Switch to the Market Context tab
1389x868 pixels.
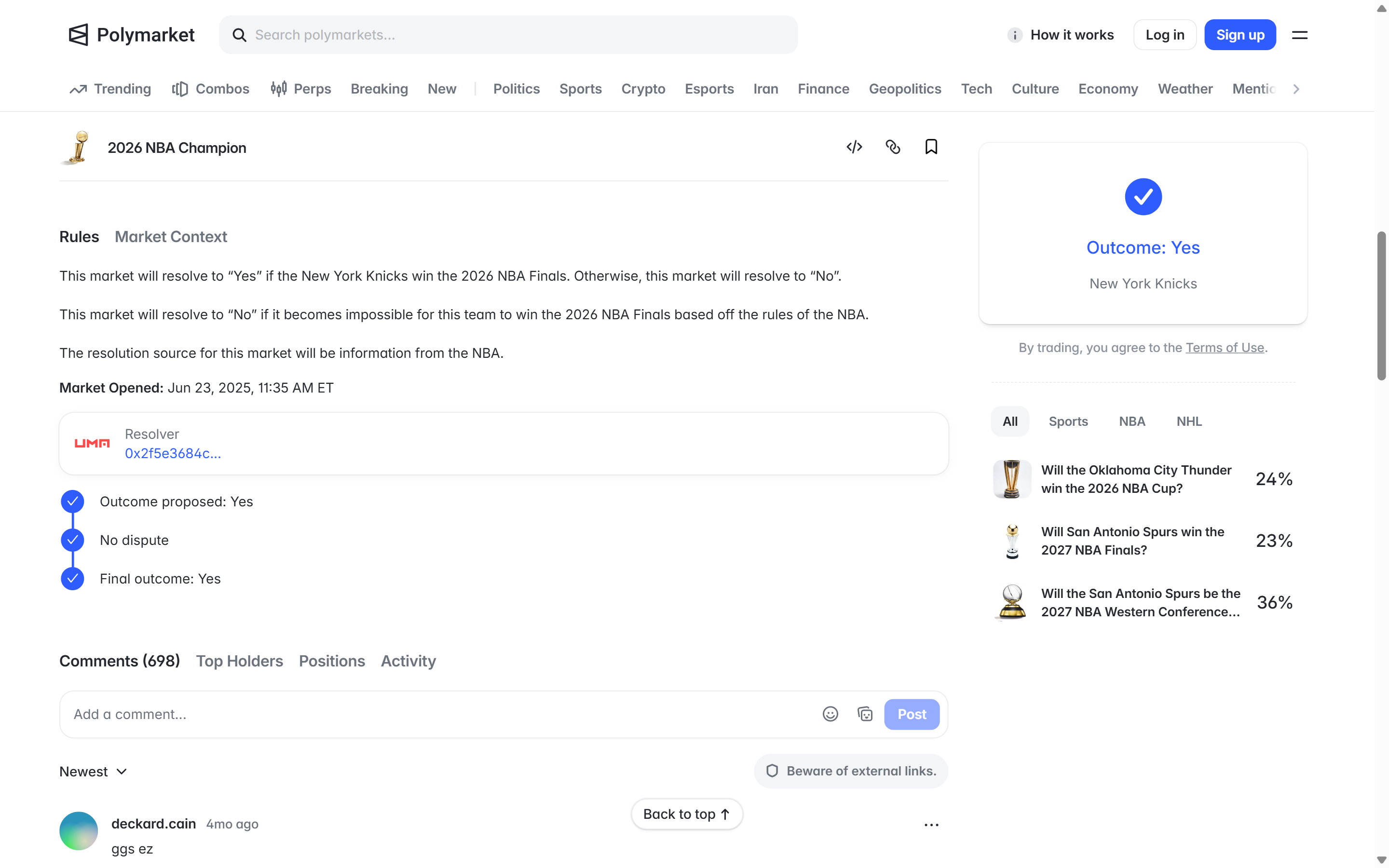pyautogui.click(x=170, y=236)
